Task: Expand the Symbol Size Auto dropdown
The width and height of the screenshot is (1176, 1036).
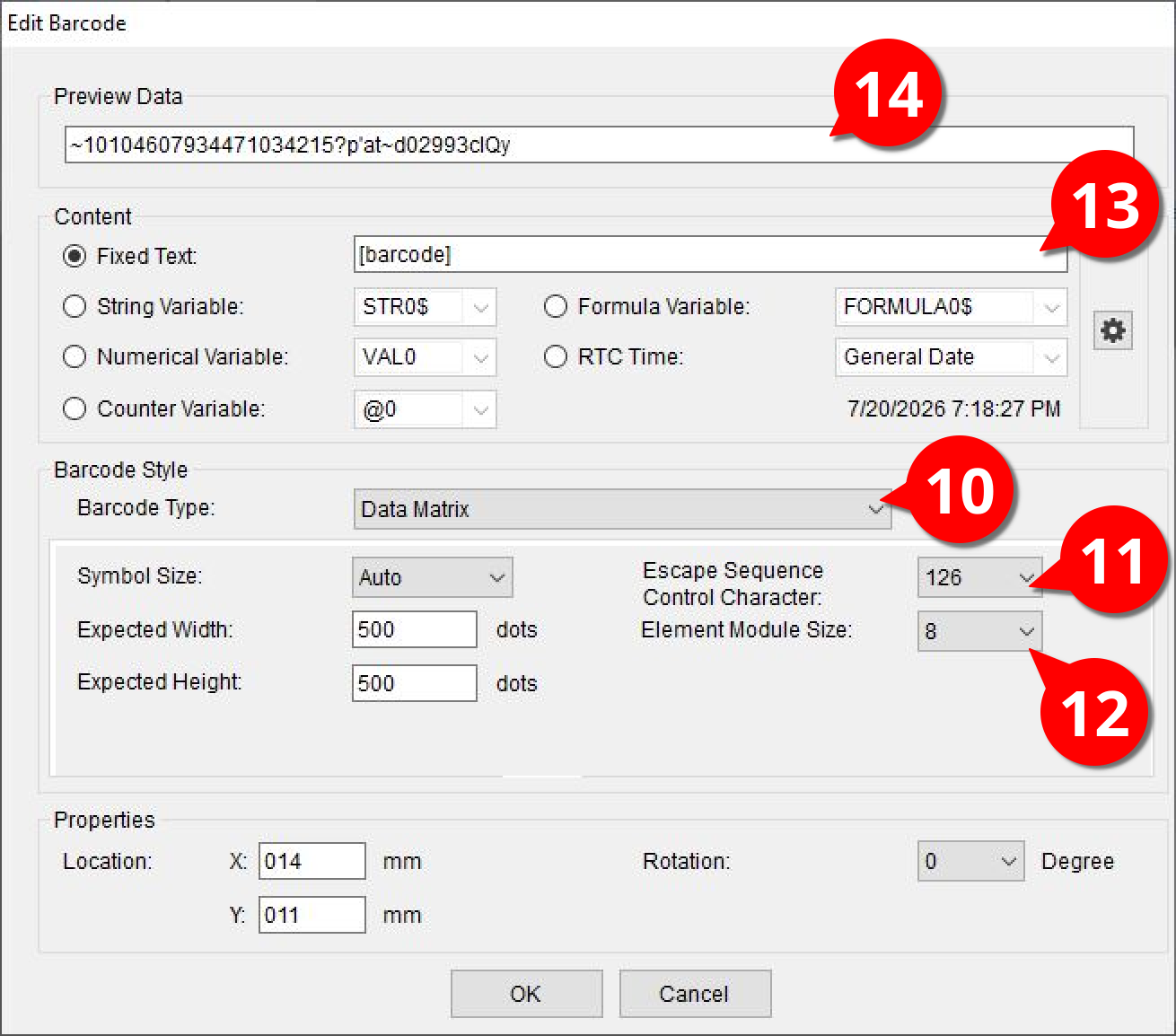Action: 432,577
